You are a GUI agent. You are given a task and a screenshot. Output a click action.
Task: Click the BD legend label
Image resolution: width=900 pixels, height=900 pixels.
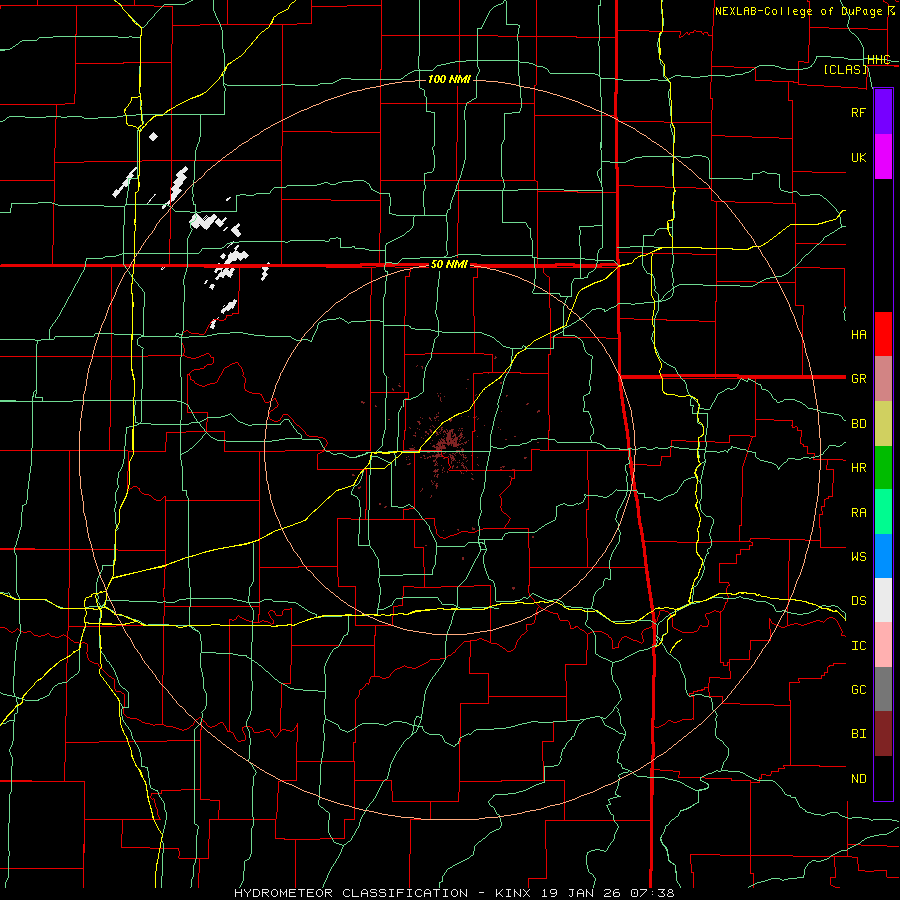coord(859,424)
